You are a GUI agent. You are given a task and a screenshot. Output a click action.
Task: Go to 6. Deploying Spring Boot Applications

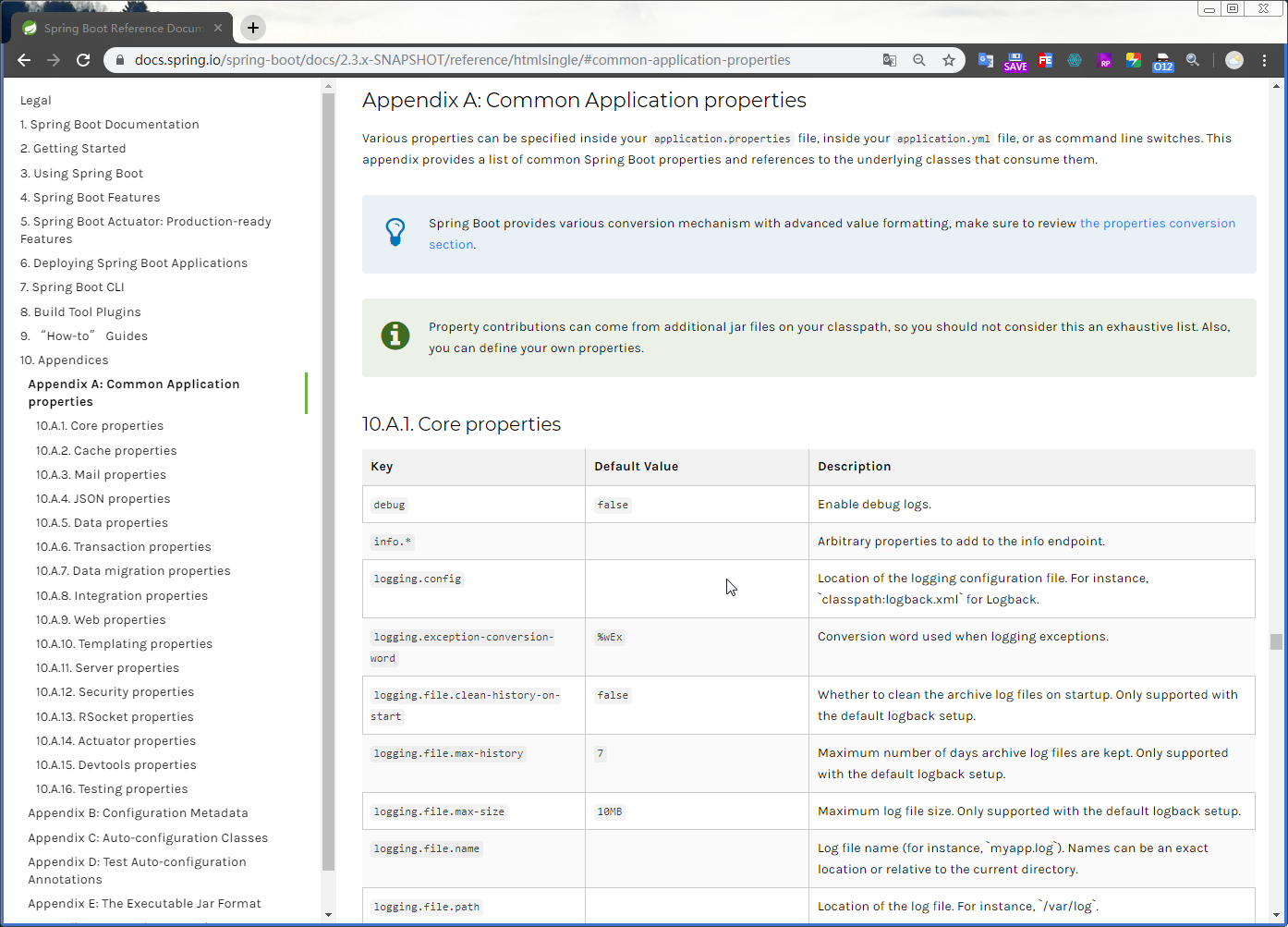(x=134, y=263)
